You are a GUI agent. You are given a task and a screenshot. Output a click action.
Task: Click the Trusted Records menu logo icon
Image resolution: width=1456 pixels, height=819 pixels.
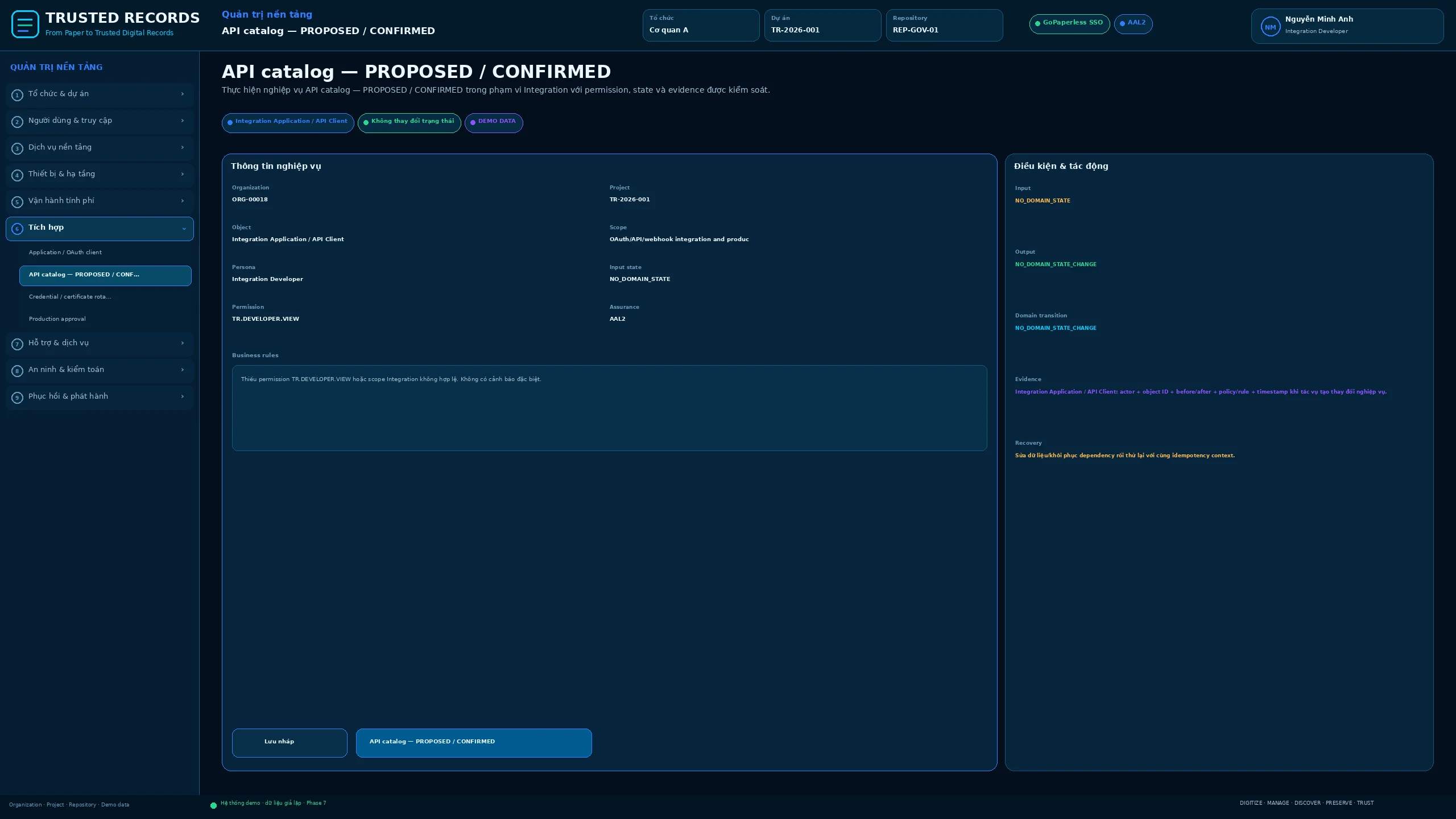[25, 24]
